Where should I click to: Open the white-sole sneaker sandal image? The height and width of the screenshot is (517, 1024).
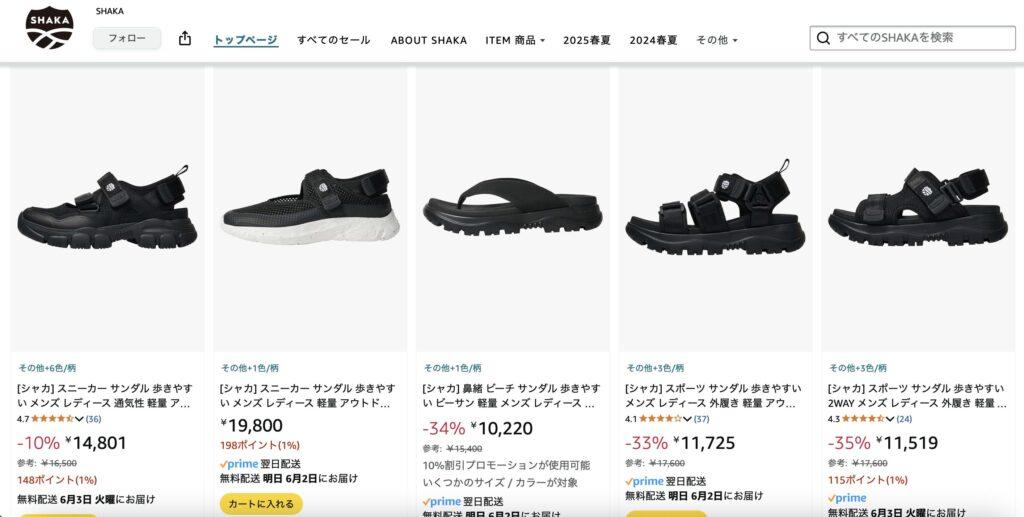(310, 208)
